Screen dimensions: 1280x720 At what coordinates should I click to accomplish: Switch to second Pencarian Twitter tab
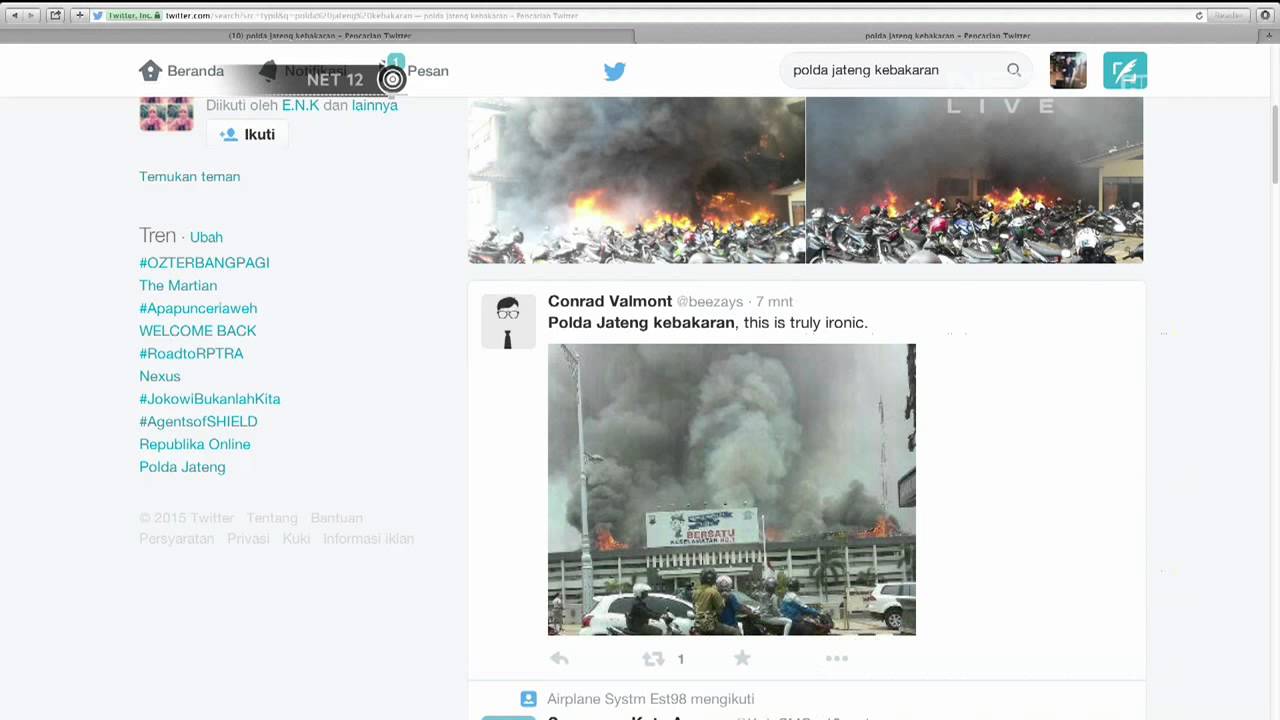coord(948,36)
